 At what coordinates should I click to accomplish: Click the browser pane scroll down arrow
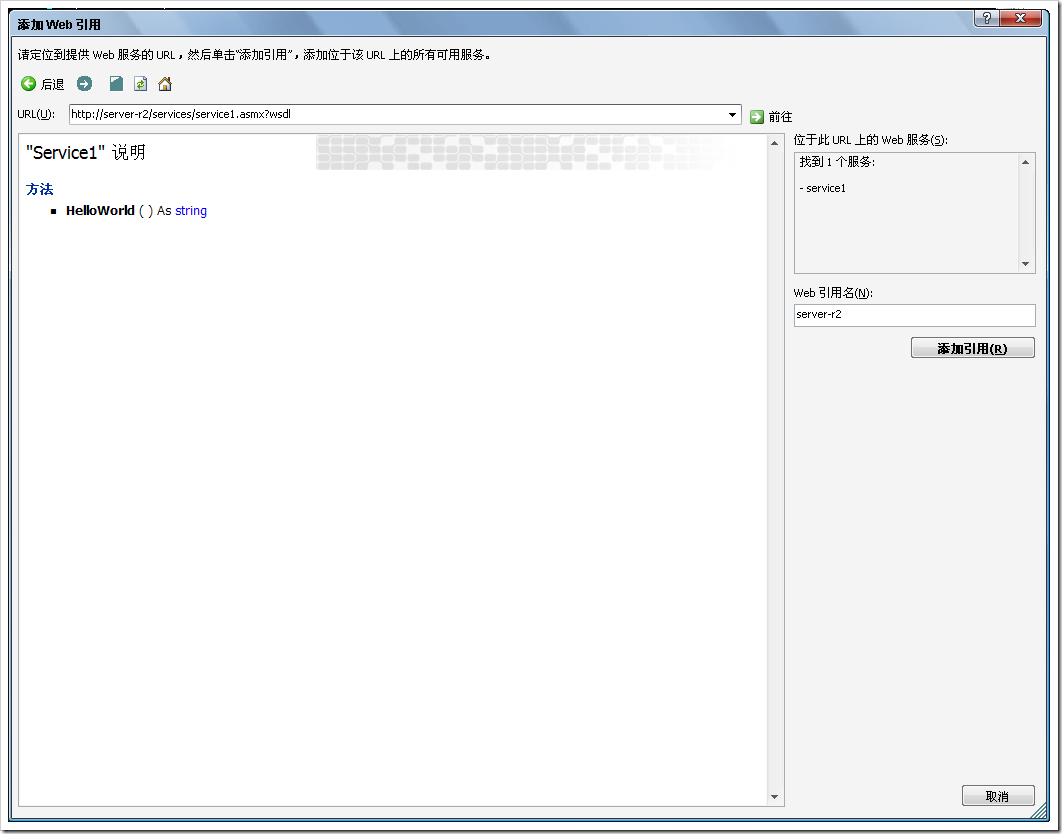(x=774, y=797)
